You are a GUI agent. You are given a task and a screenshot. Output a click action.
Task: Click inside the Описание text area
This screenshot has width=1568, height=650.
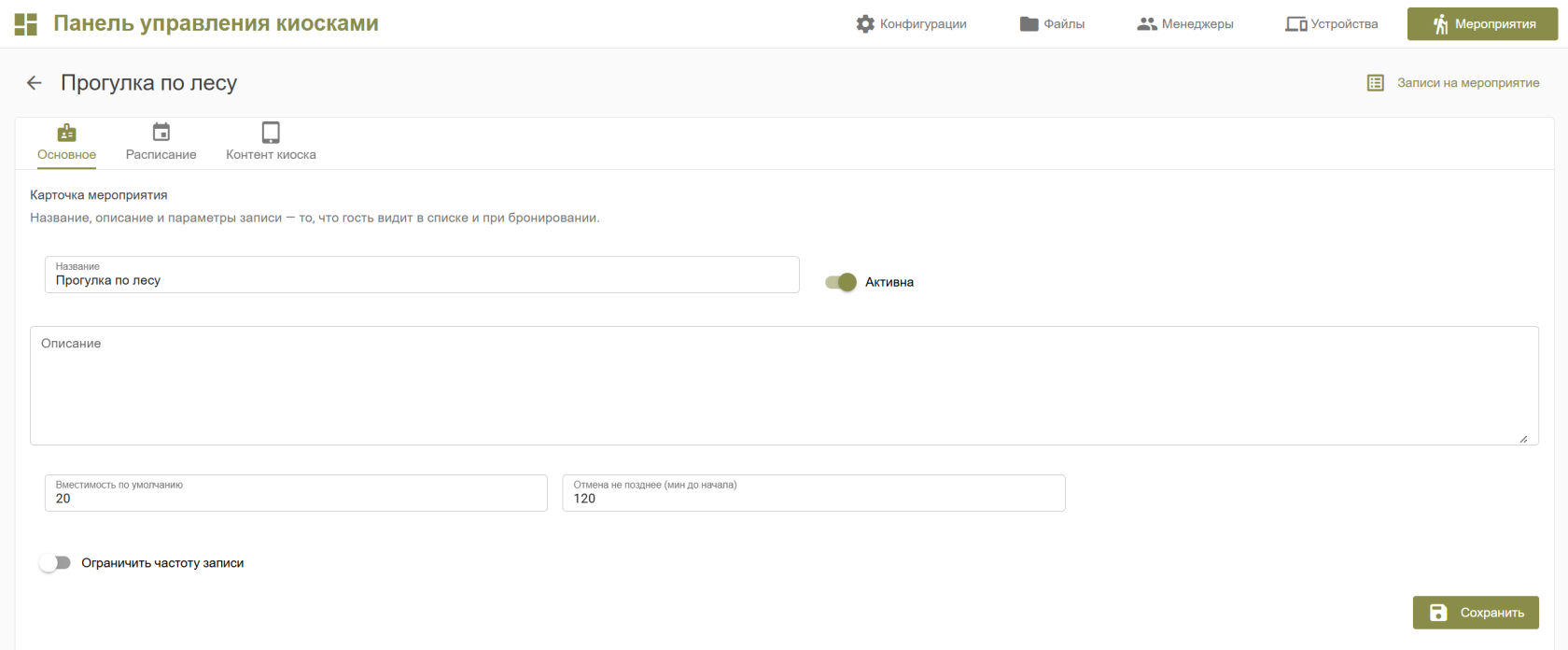784,386
